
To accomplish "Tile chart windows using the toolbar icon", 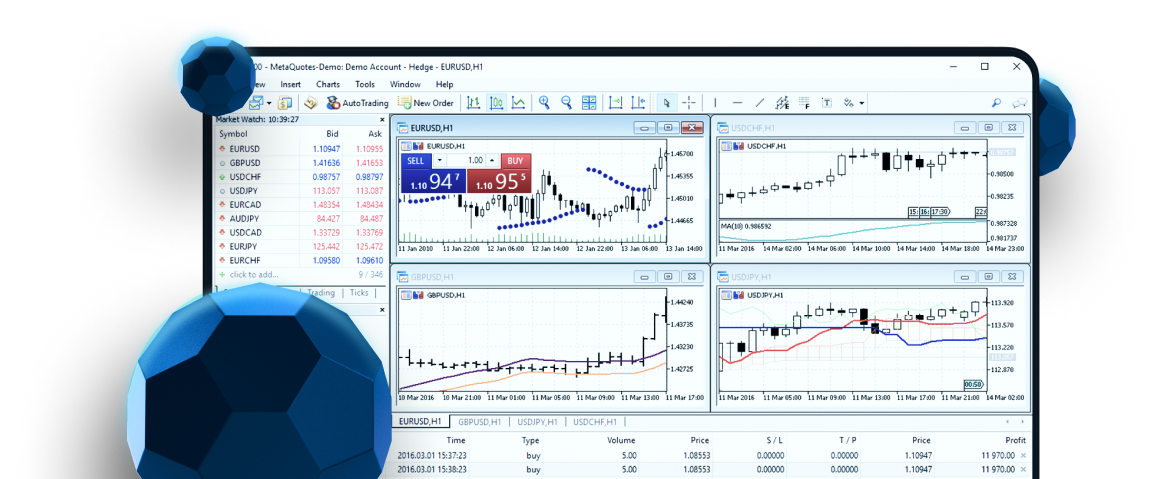I will pyautogui.click(x=590, y=103).
